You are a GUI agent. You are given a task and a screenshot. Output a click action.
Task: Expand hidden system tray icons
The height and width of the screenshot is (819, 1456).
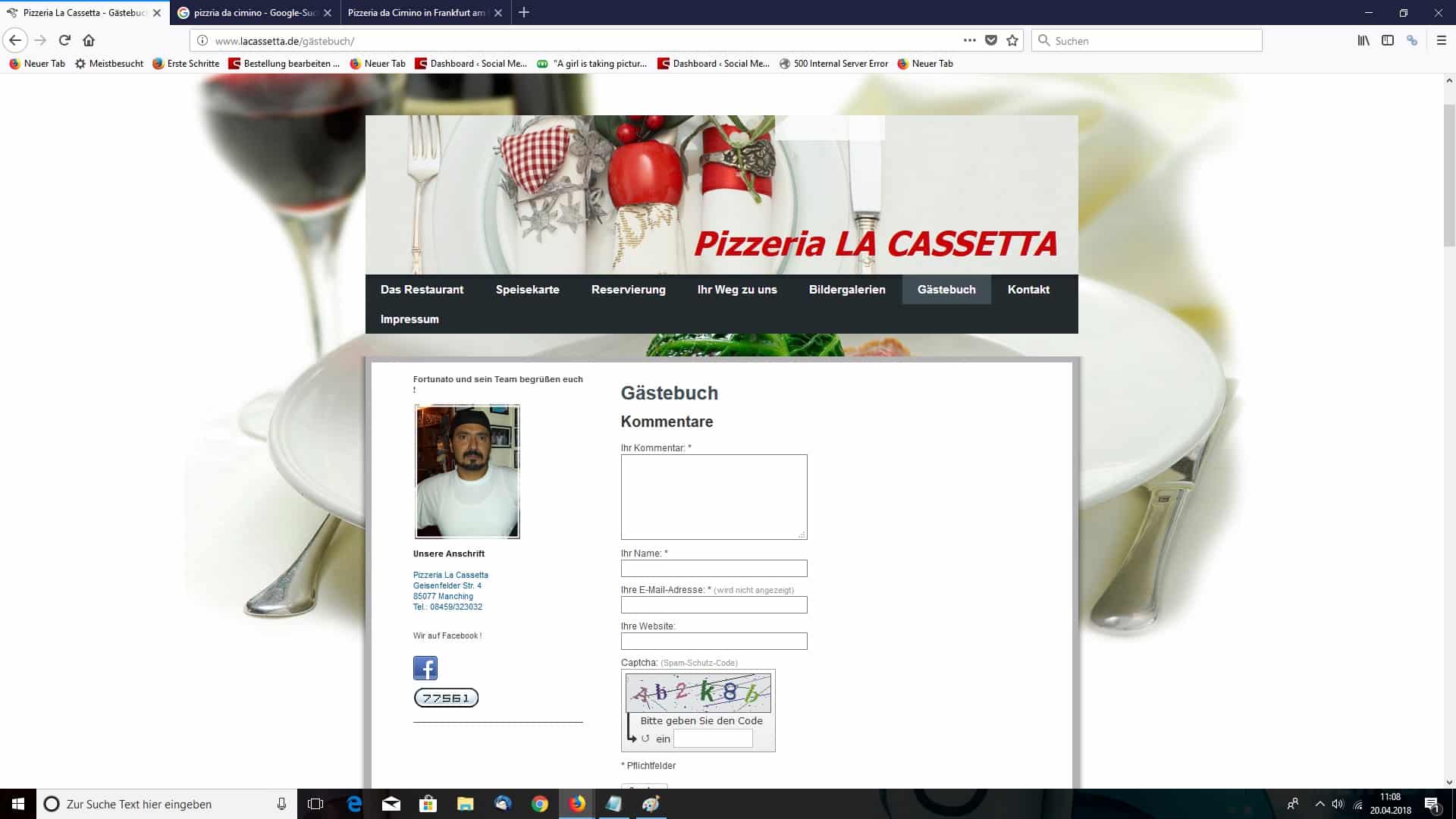[x=1319, y=804]
